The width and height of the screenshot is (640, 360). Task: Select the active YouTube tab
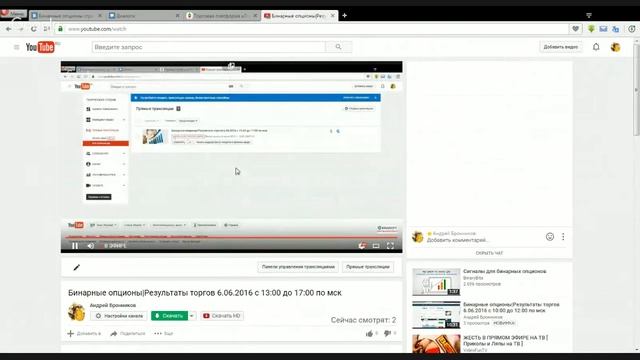pyautogui.click(x=299, y=16)
